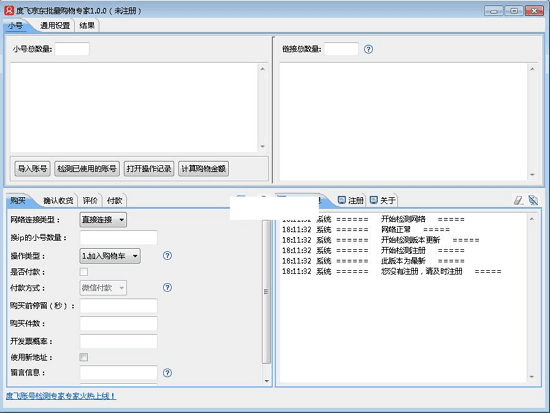Click the 导入账号 button
Image resolution: width=550 pixels, height=414 pixels.
pyautogui.click(x=32, y=169)
